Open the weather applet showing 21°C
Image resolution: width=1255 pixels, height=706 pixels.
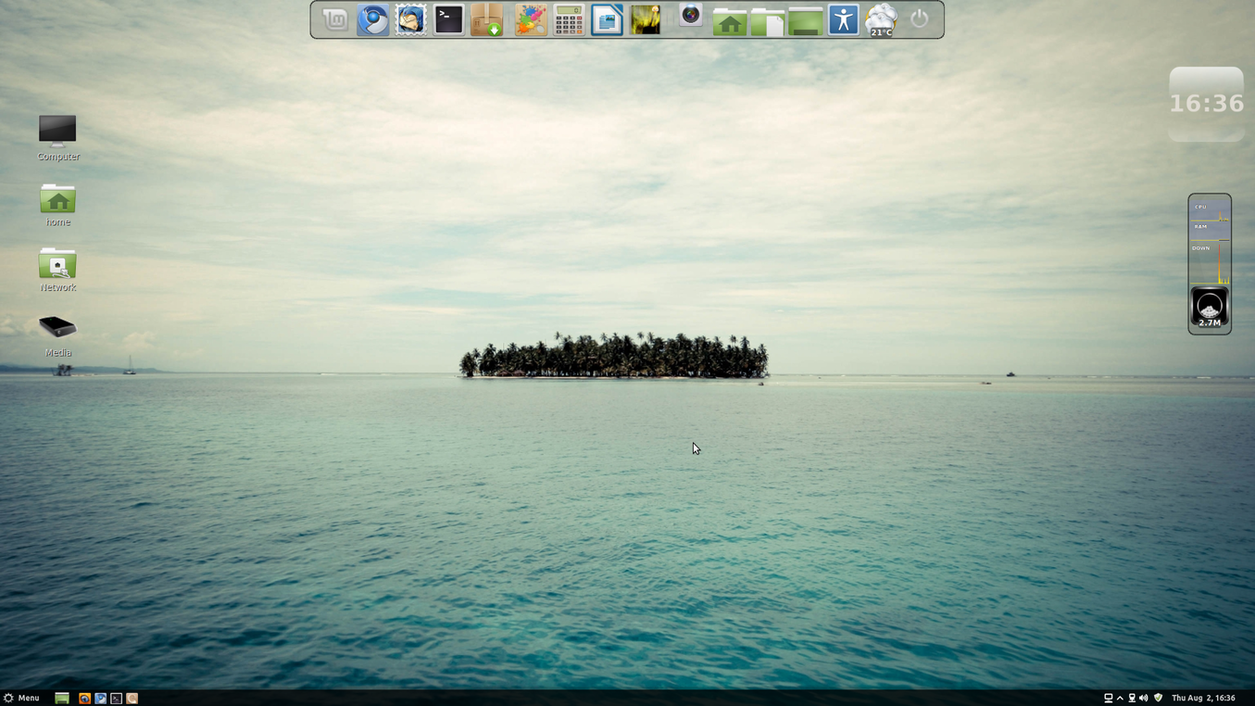[x=881, y=20]
